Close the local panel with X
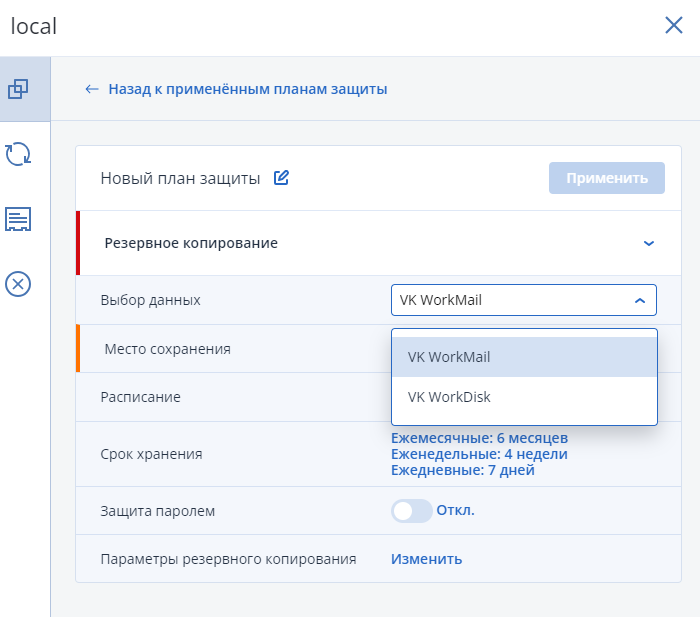The image size is (700, 617). click(674, 25)
